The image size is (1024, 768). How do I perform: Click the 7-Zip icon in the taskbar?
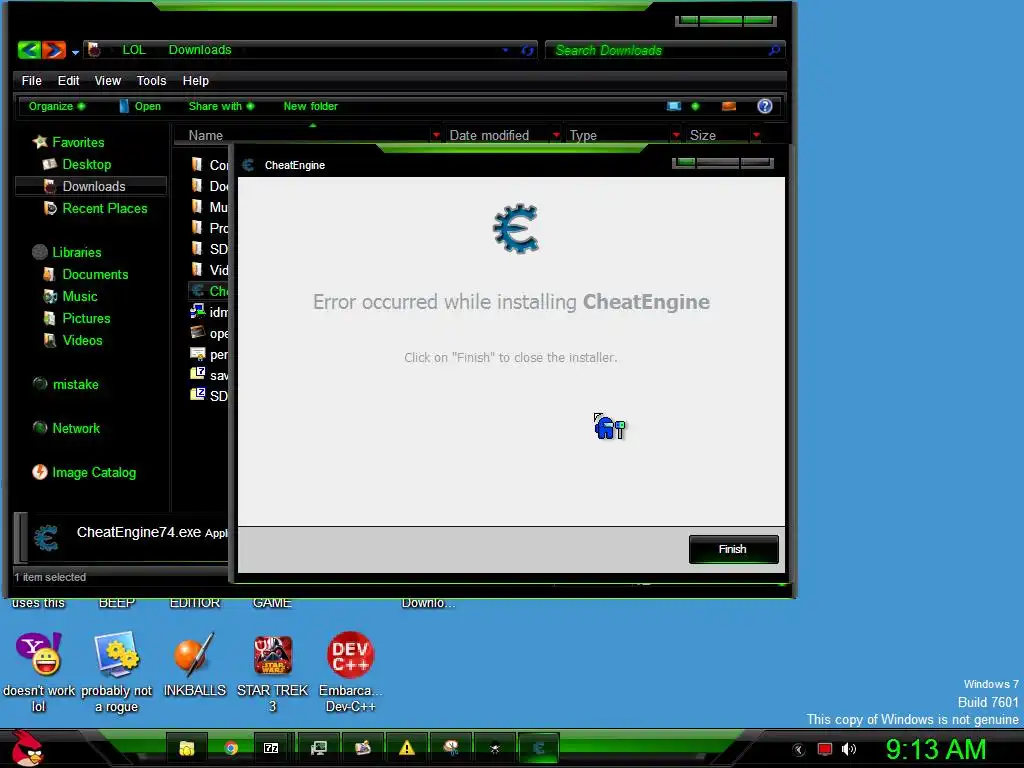[271, 748]
